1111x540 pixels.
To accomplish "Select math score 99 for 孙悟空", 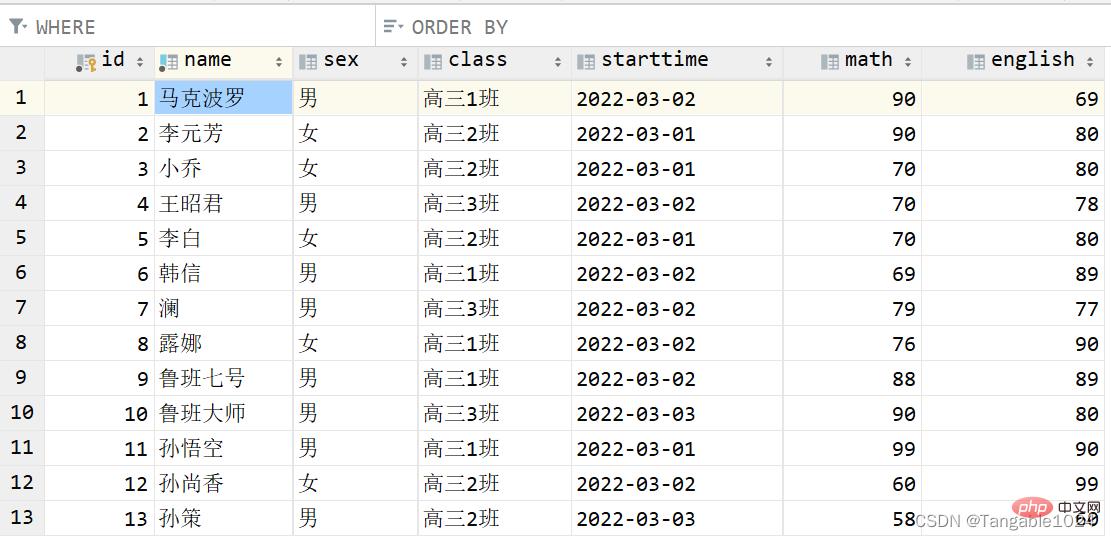I will 851,449.
